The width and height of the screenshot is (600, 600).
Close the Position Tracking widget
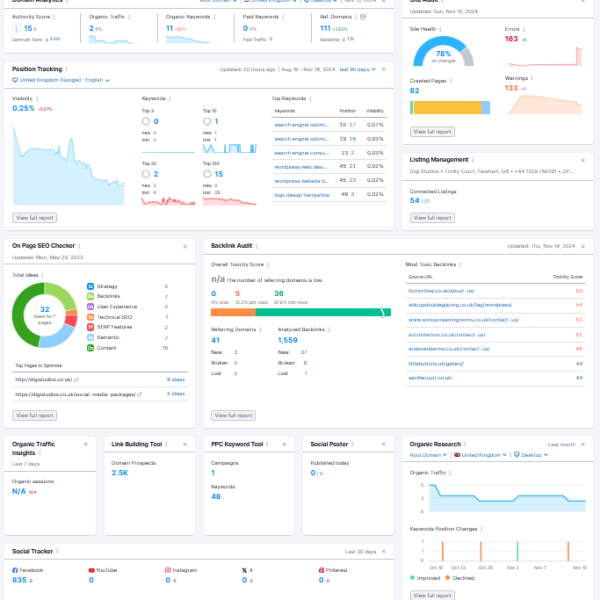[383, 69]
